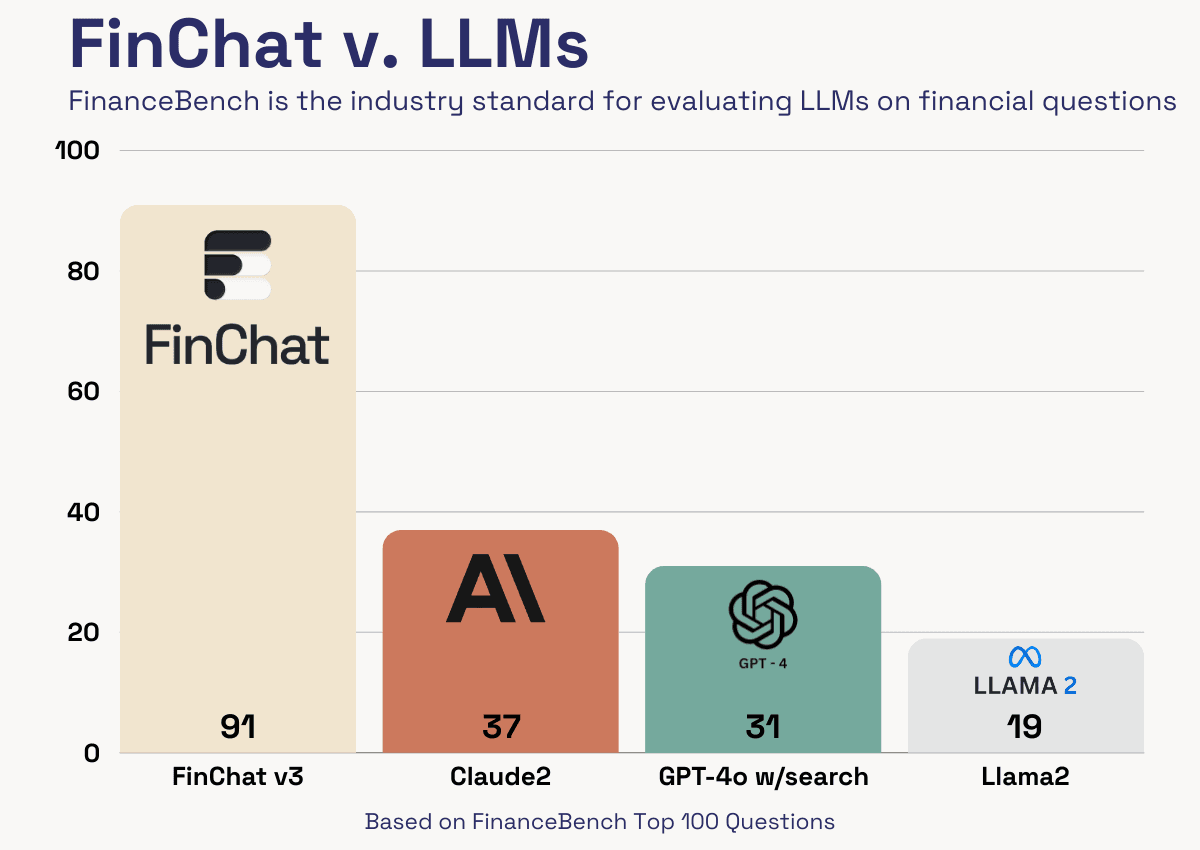The width and height of the screenshot is (1200, 850).
Task: Click the Meta infinity logo
Action: coord(1025,657)
